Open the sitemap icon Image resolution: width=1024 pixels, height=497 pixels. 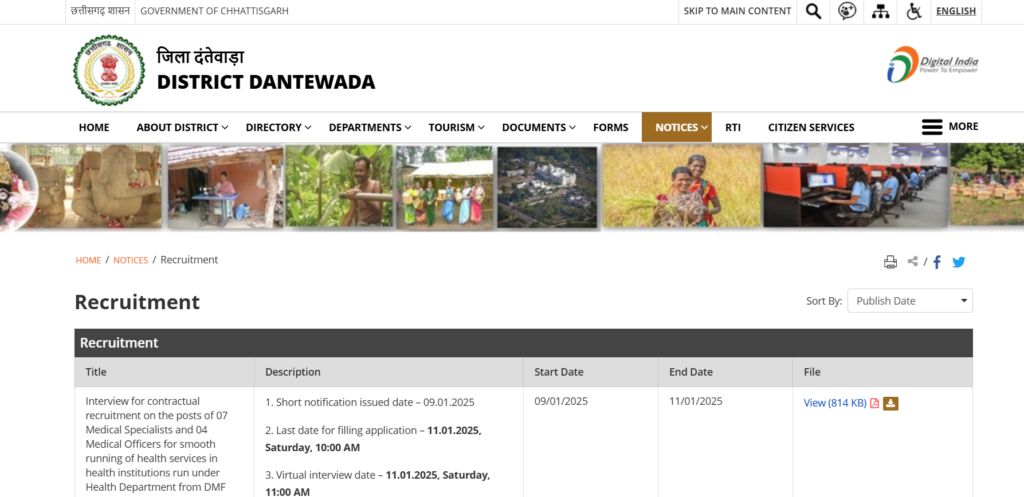click(x=881, y=11)
